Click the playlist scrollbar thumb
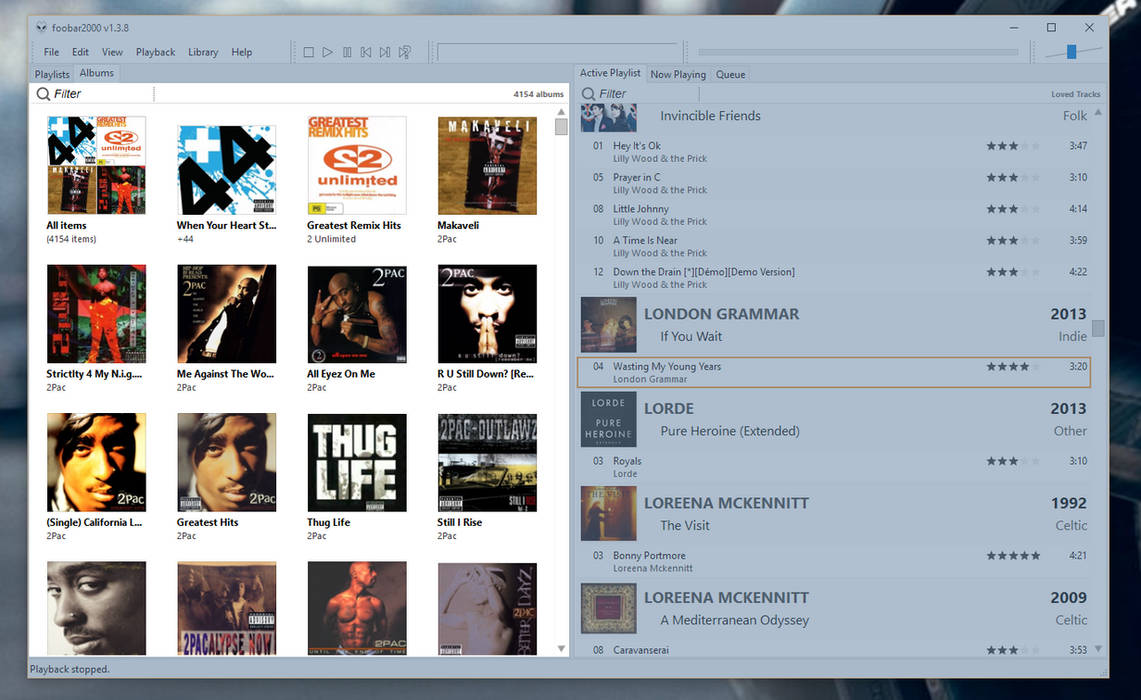Screen dimensions: 1141x700 tap(1098, 328)
